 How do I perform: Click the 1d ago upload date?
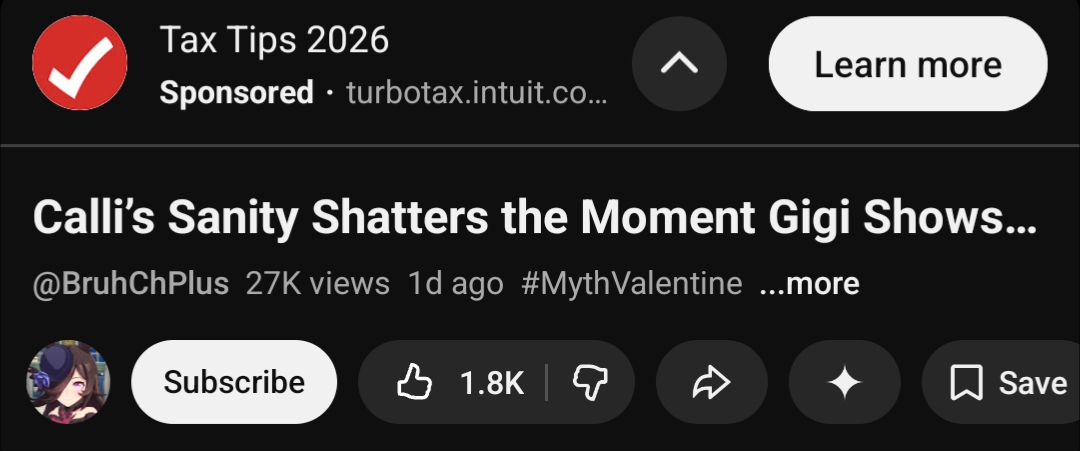[x=455, y=283]
